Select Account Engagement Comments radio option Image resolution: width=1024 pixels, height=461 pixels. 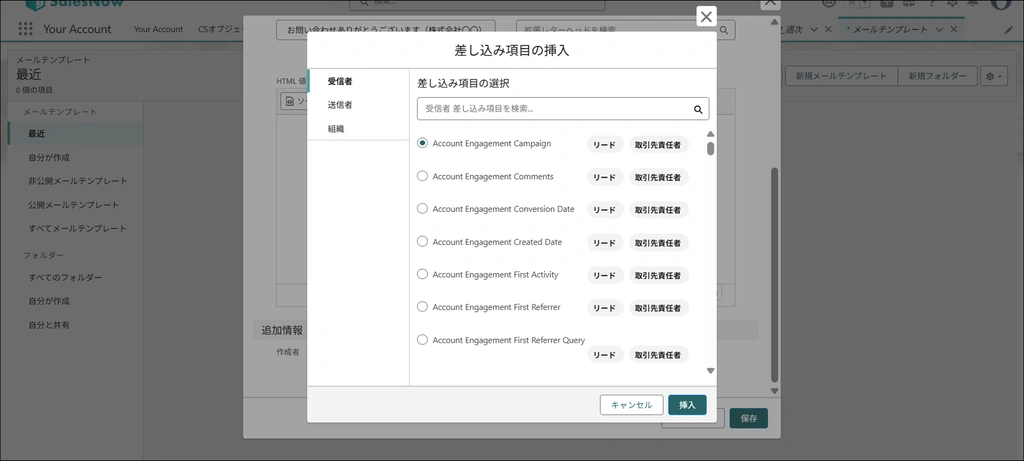(x=422, y=176)
